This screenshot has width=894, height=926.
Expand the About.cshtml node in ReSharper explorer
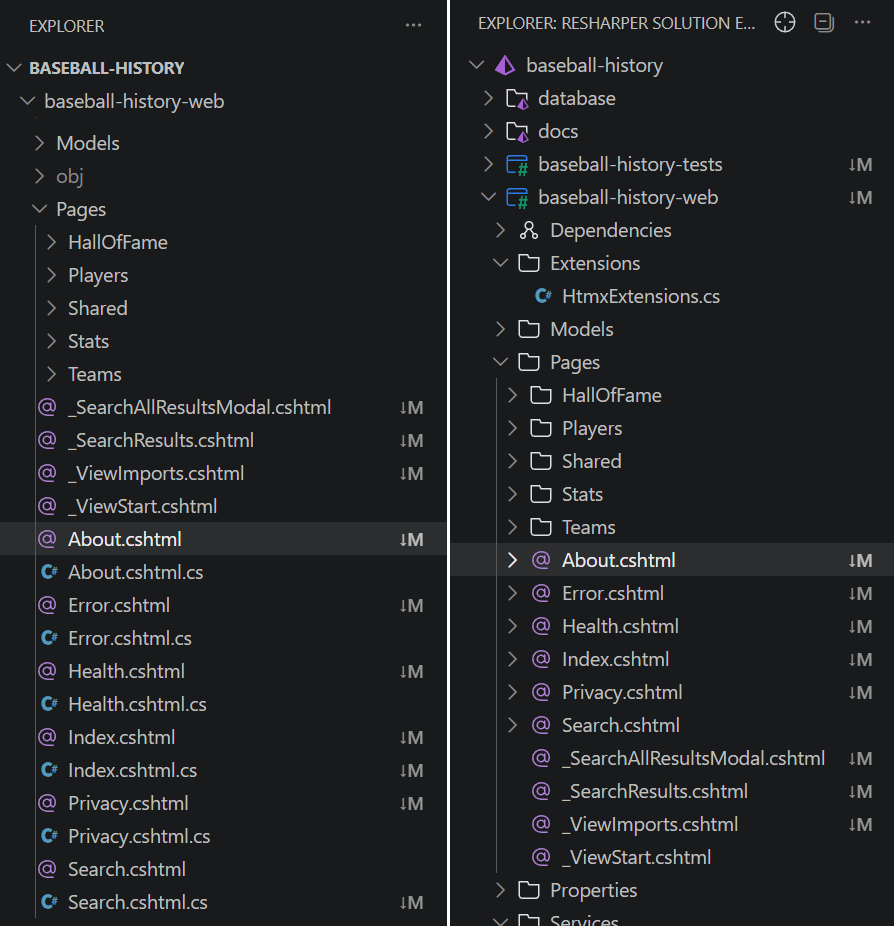click(512, 561)
